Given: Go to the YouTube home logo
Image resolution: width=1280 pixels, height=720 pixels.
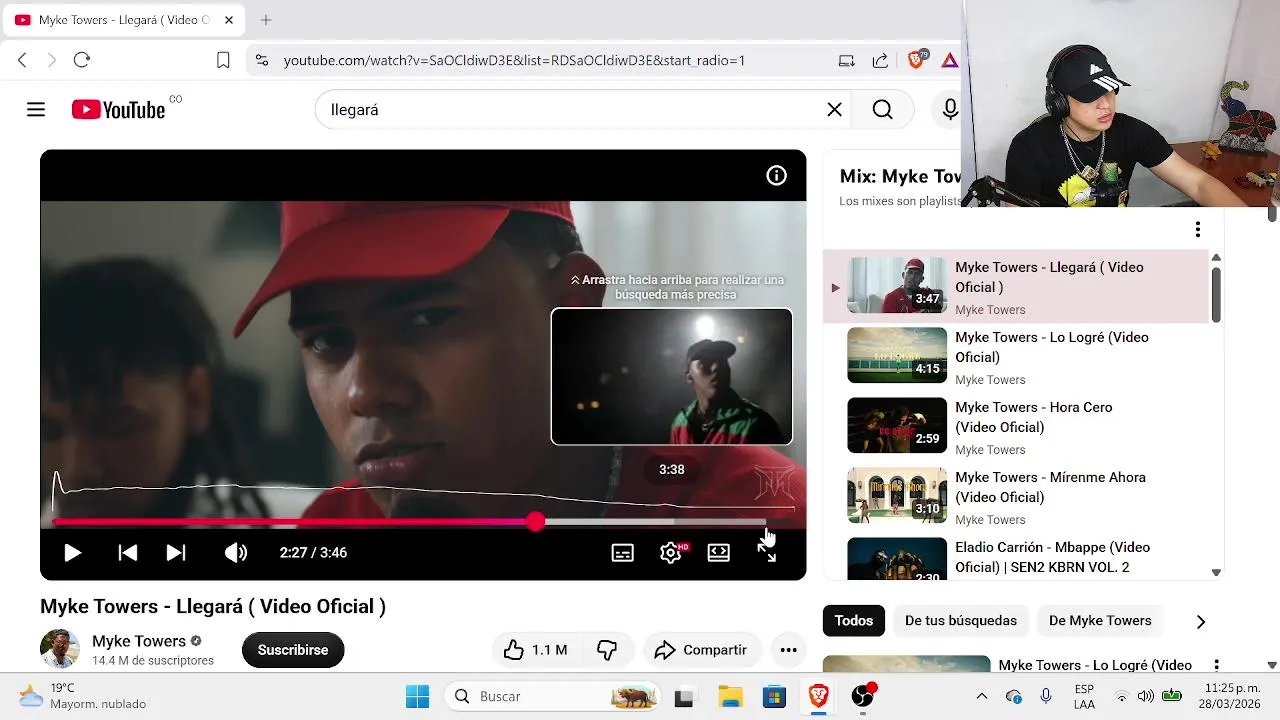Looking at the screenshot, I should (x=118, y=110).
